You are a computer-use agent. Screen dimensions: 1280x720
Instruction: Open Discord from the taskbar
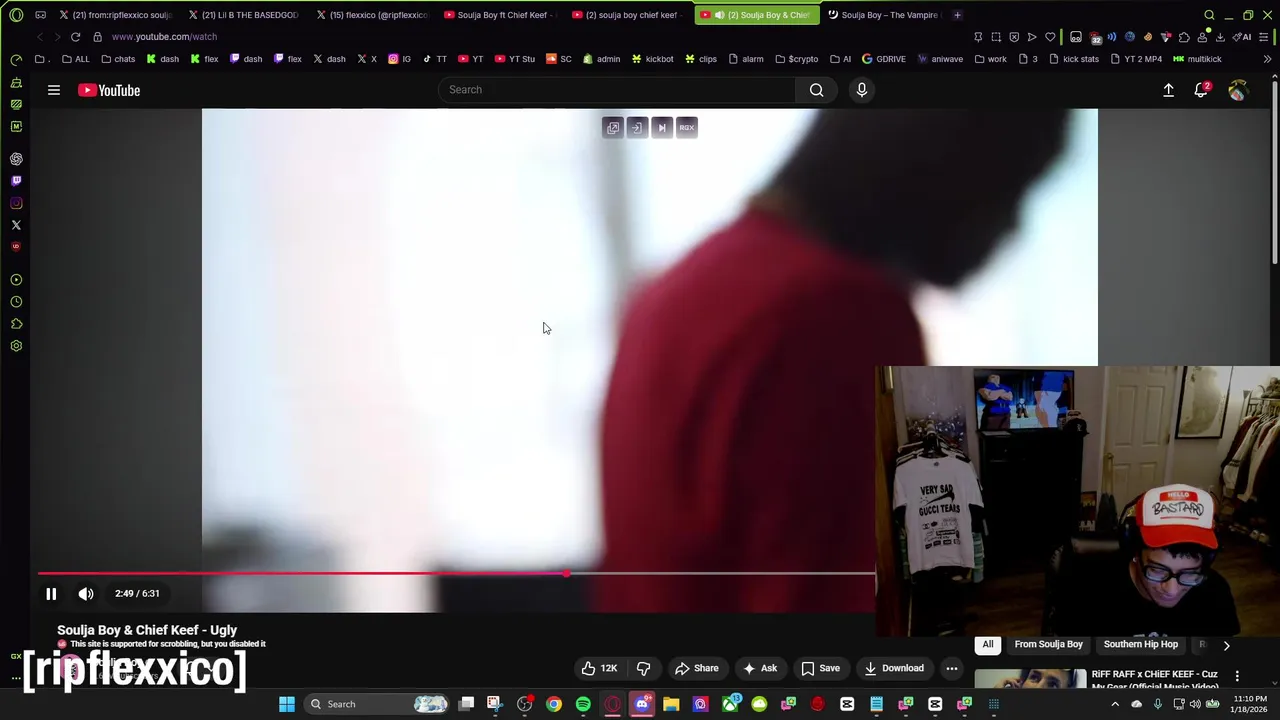click(642, 704)
